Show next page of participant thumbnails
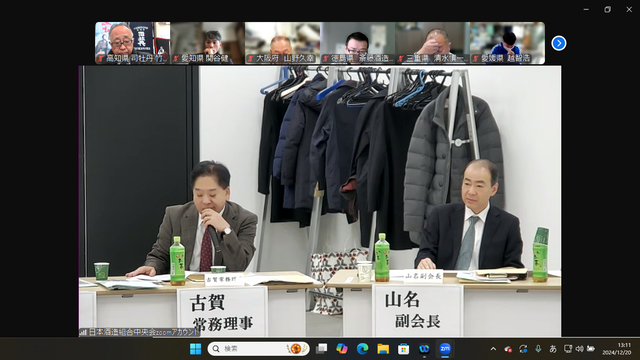The width and height of the screenshot is (640, 360). [558, 43]
